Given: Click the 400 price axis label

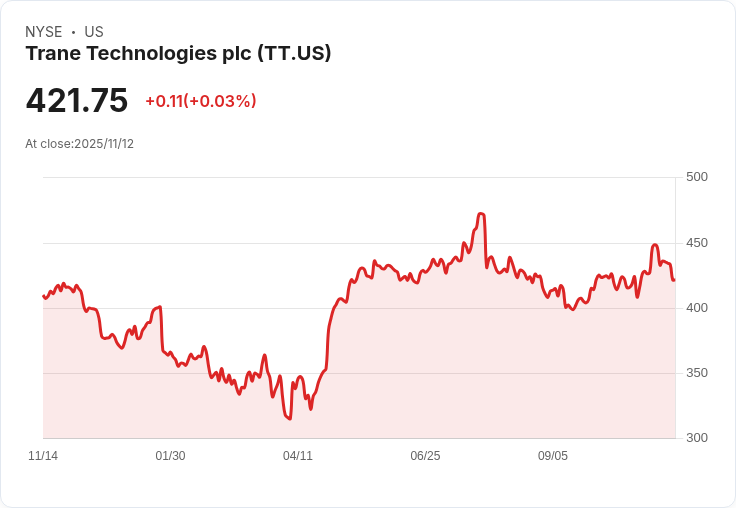Looking at the screenshot, I should [697, 308].
